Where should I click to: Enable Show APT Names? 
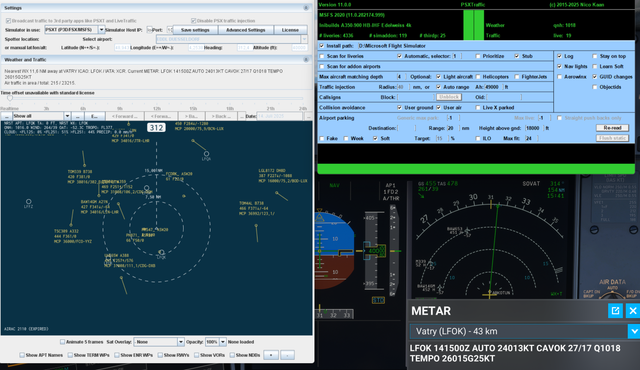point(22,355)
